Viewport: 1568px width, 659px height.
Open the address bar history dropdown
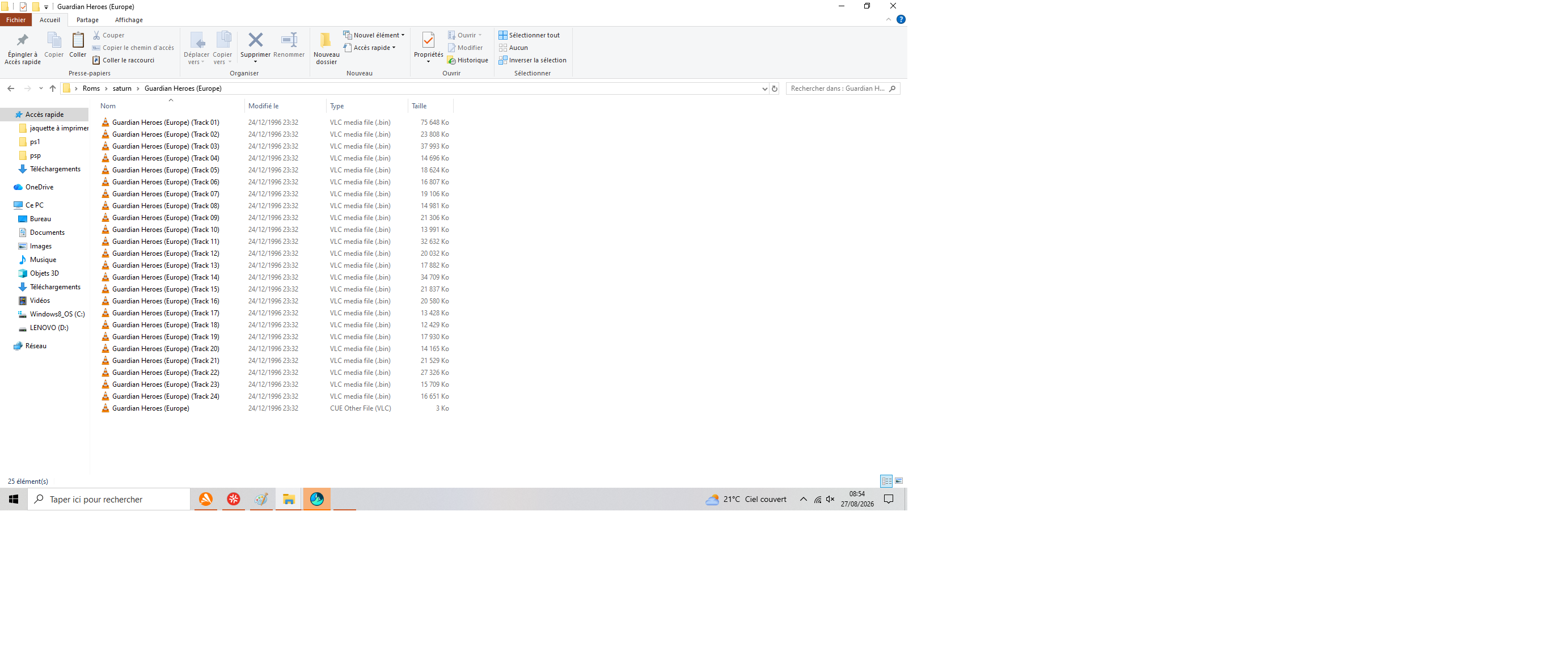pos(764,89)
